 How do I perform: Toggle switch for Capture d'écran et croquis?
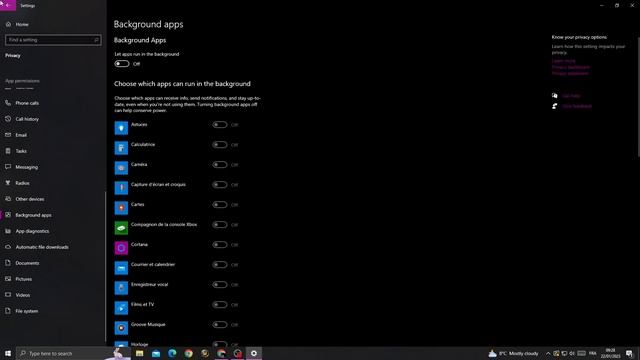point(220,184)
